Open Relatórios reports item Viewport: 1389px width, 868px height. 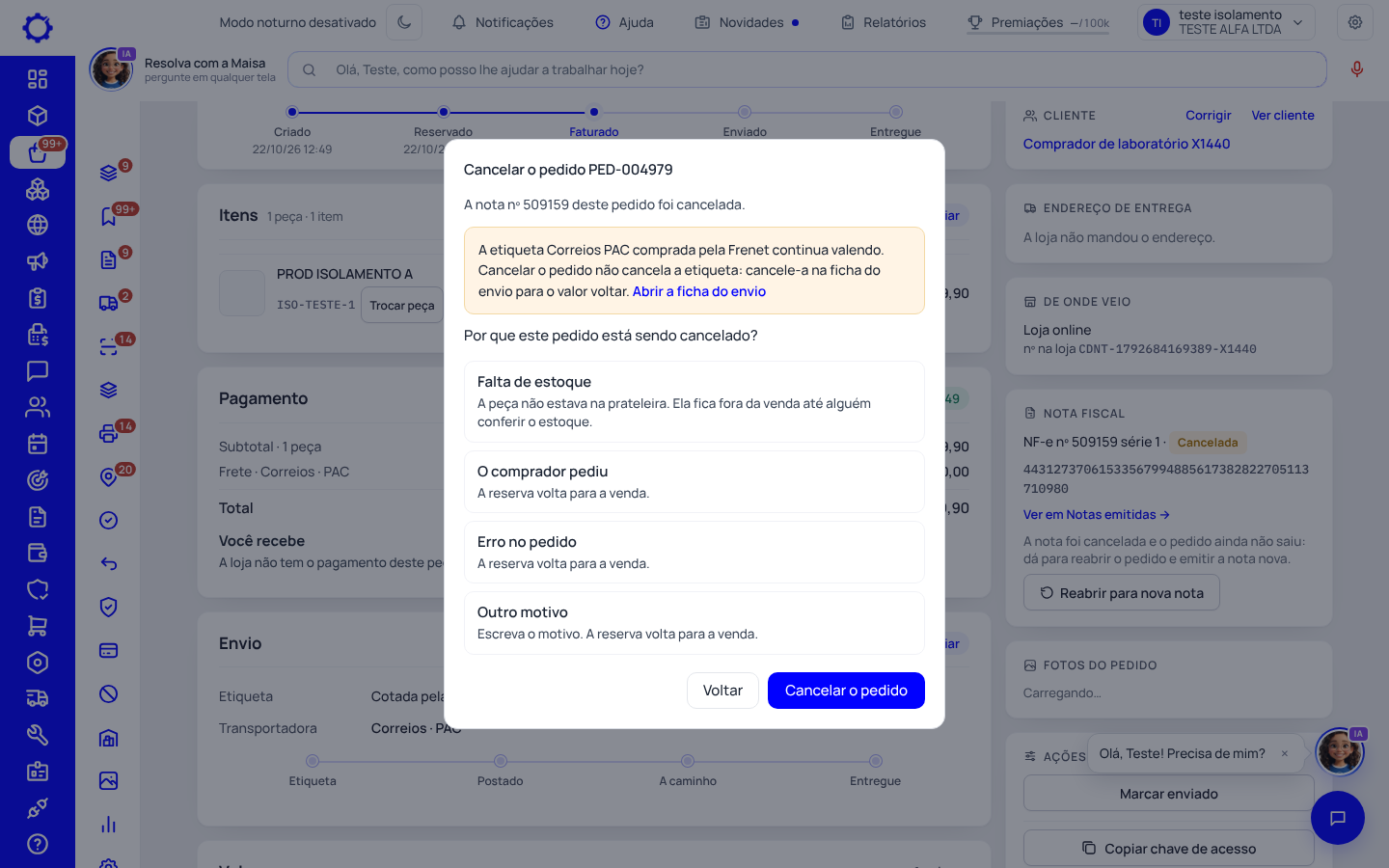[883, 22]
